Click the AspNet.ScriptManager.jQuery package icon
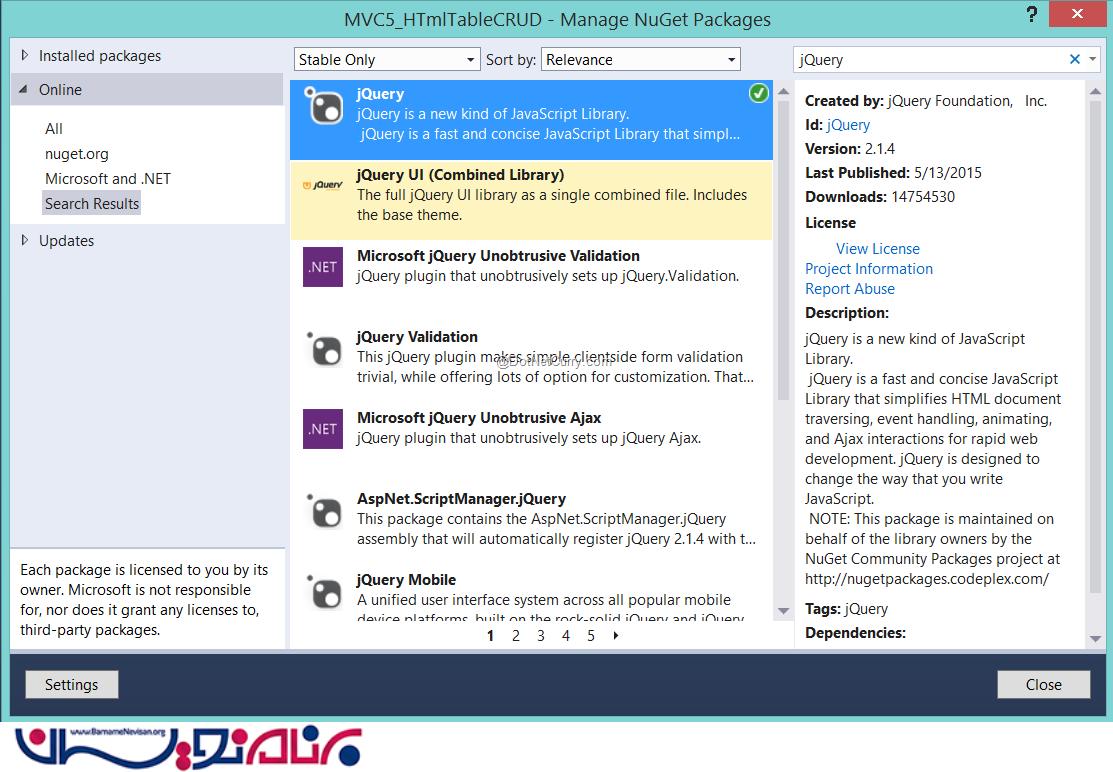 point(323,510)
